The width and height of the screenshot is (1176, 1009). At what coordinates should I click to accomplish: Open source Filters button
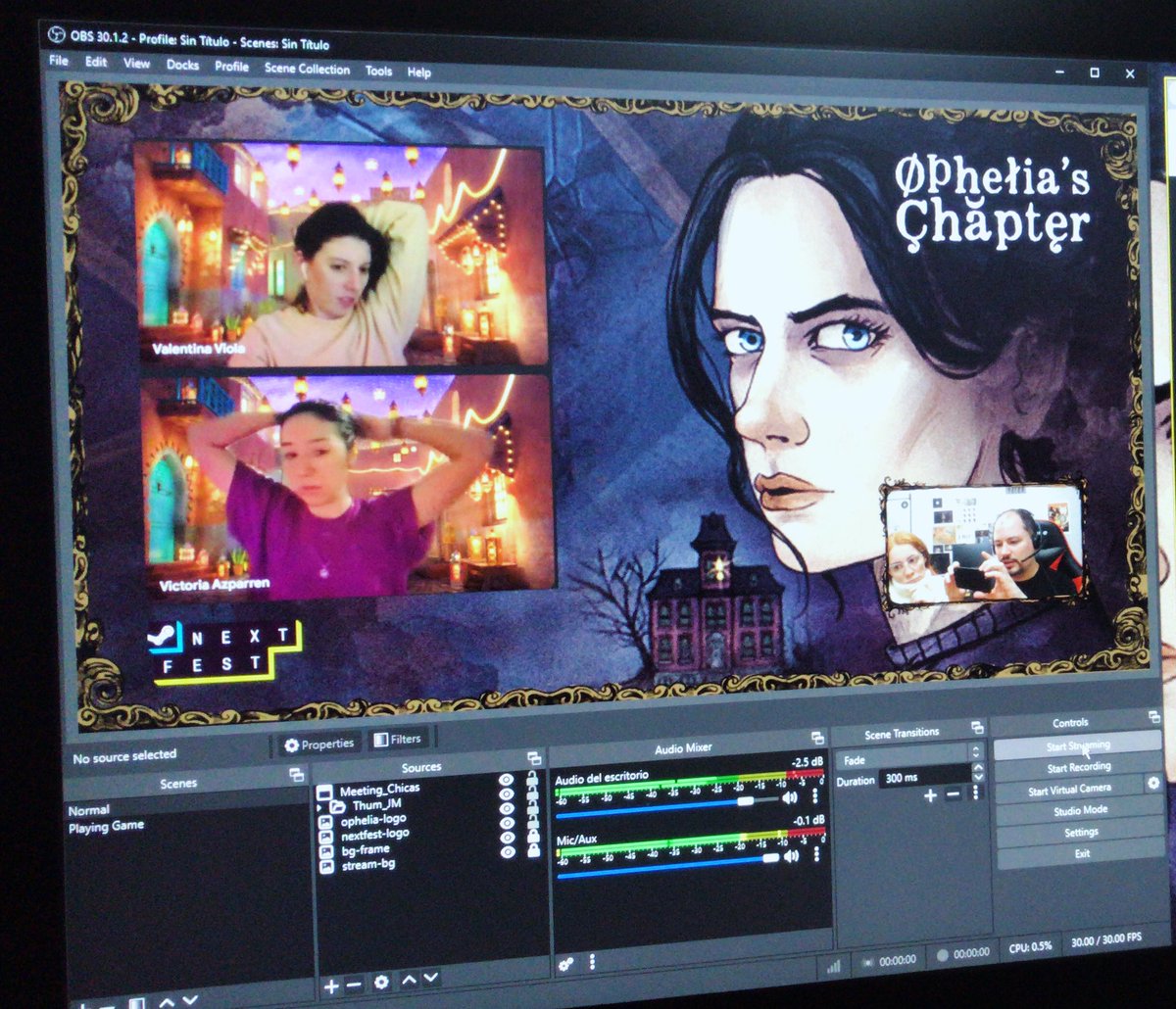click(x=398, y=741)
